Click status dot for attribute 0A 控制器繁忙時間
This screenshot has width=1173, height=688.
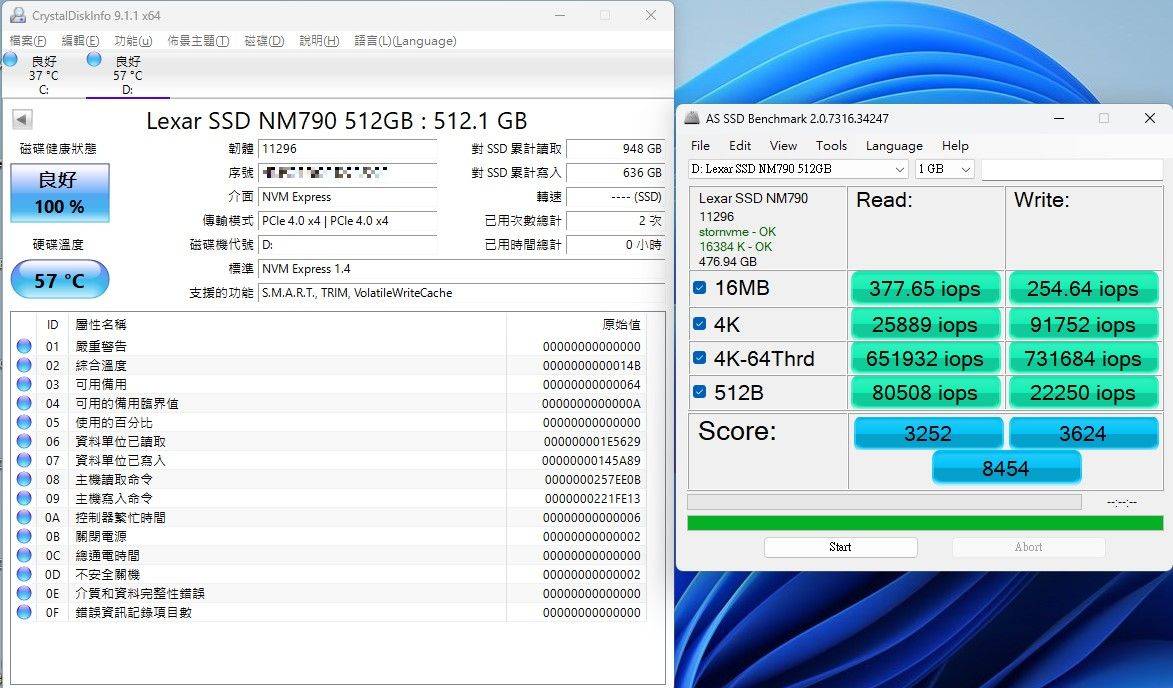click(24, 517)
